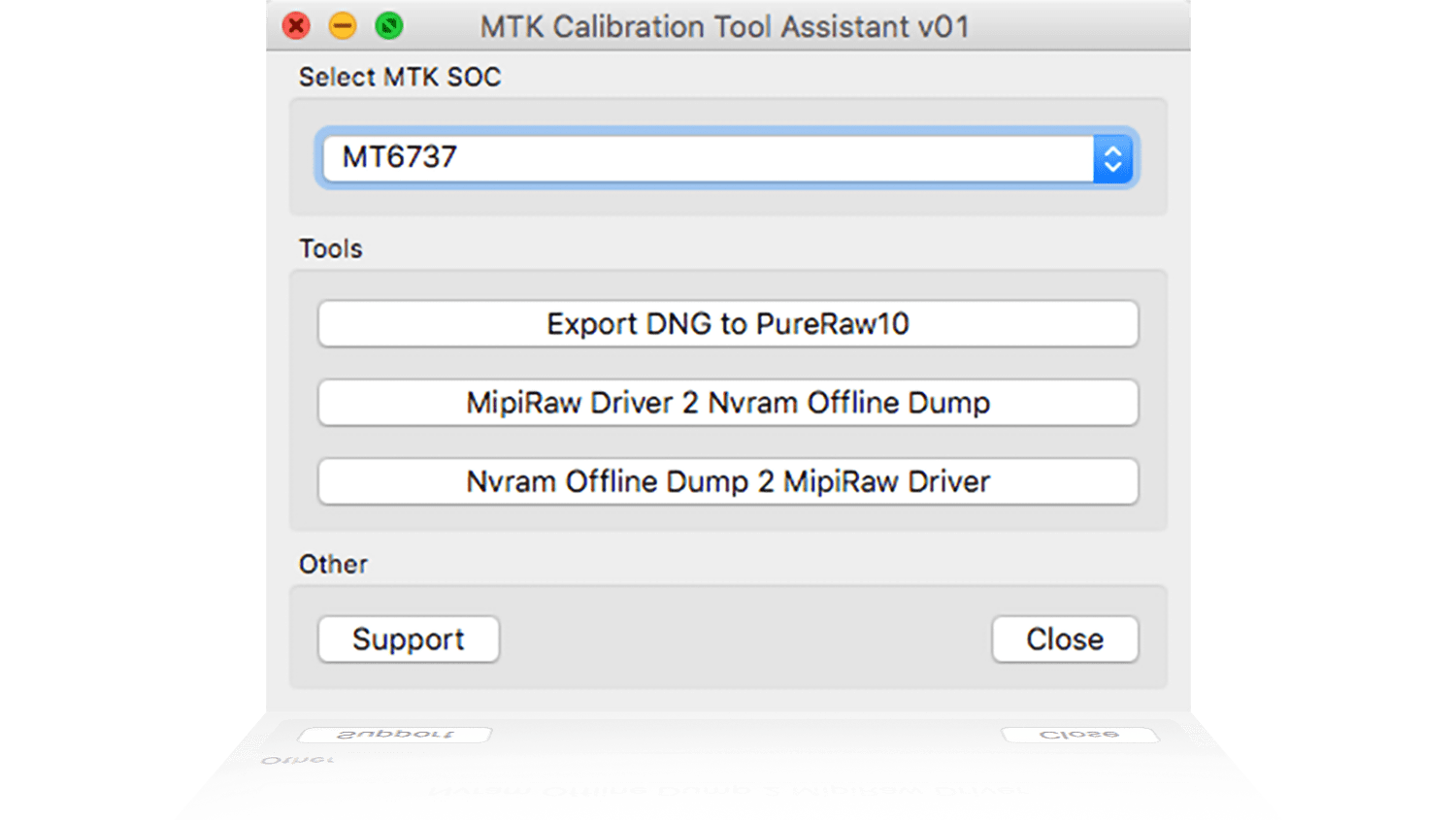Click the empty space between Support and Close
The image size is (1456, 820).
click(745, 640)
